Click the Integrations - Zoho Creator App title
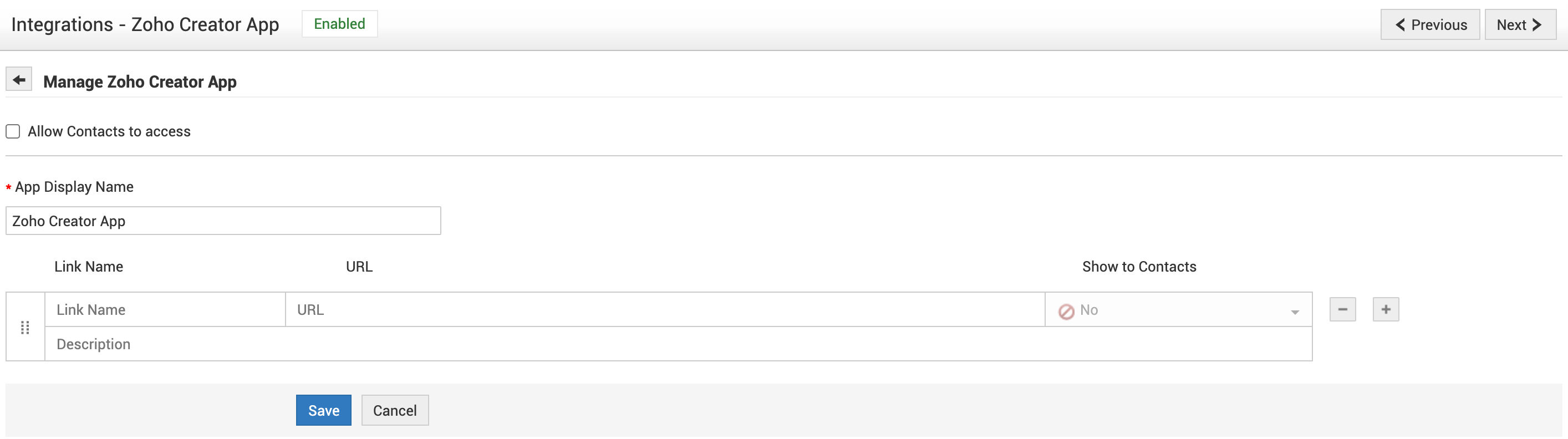The width and height of the screenshot is (1568, 439). [145, 24]
